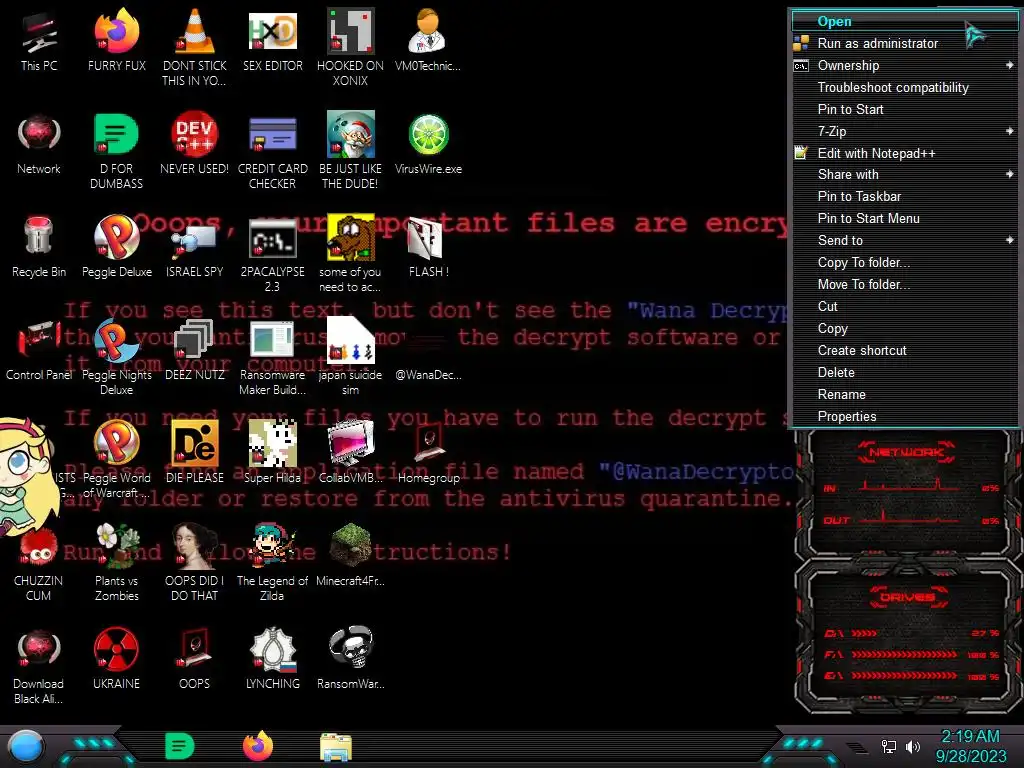Choose Rename in the context menu
The width and height of the screenshot is (1024, 768).
tap(904, 394)
